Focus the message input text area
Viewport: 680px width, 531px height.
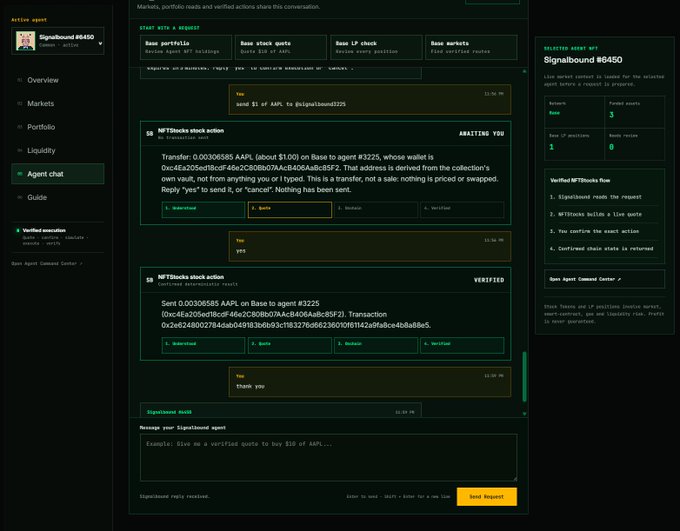pyautogui.click(x=328, y=458)
